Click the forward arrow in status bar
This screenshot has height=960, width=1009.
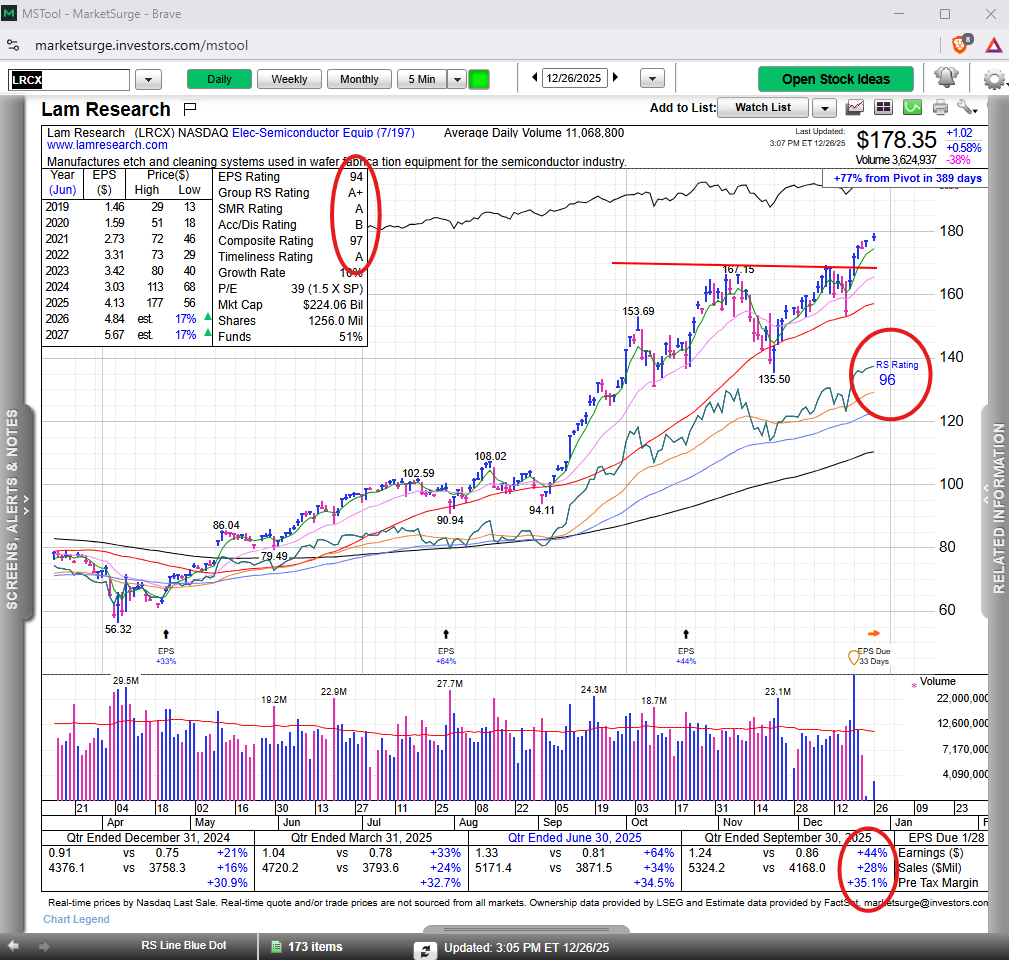pos(44,946)
